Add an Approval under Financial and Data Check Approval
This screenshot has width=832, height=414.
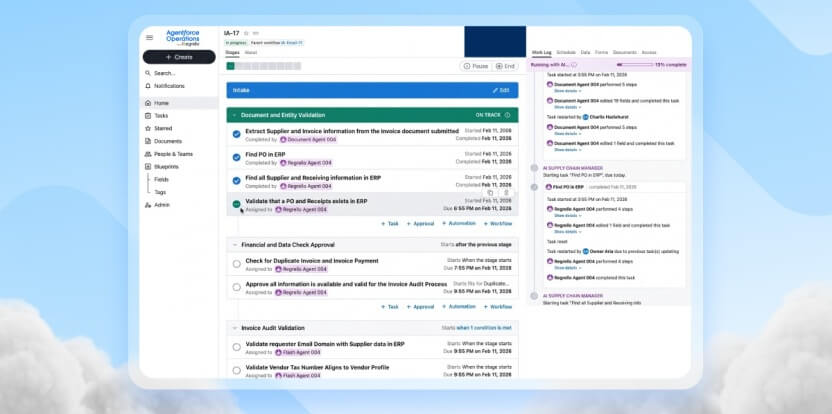tap(420, 307)
